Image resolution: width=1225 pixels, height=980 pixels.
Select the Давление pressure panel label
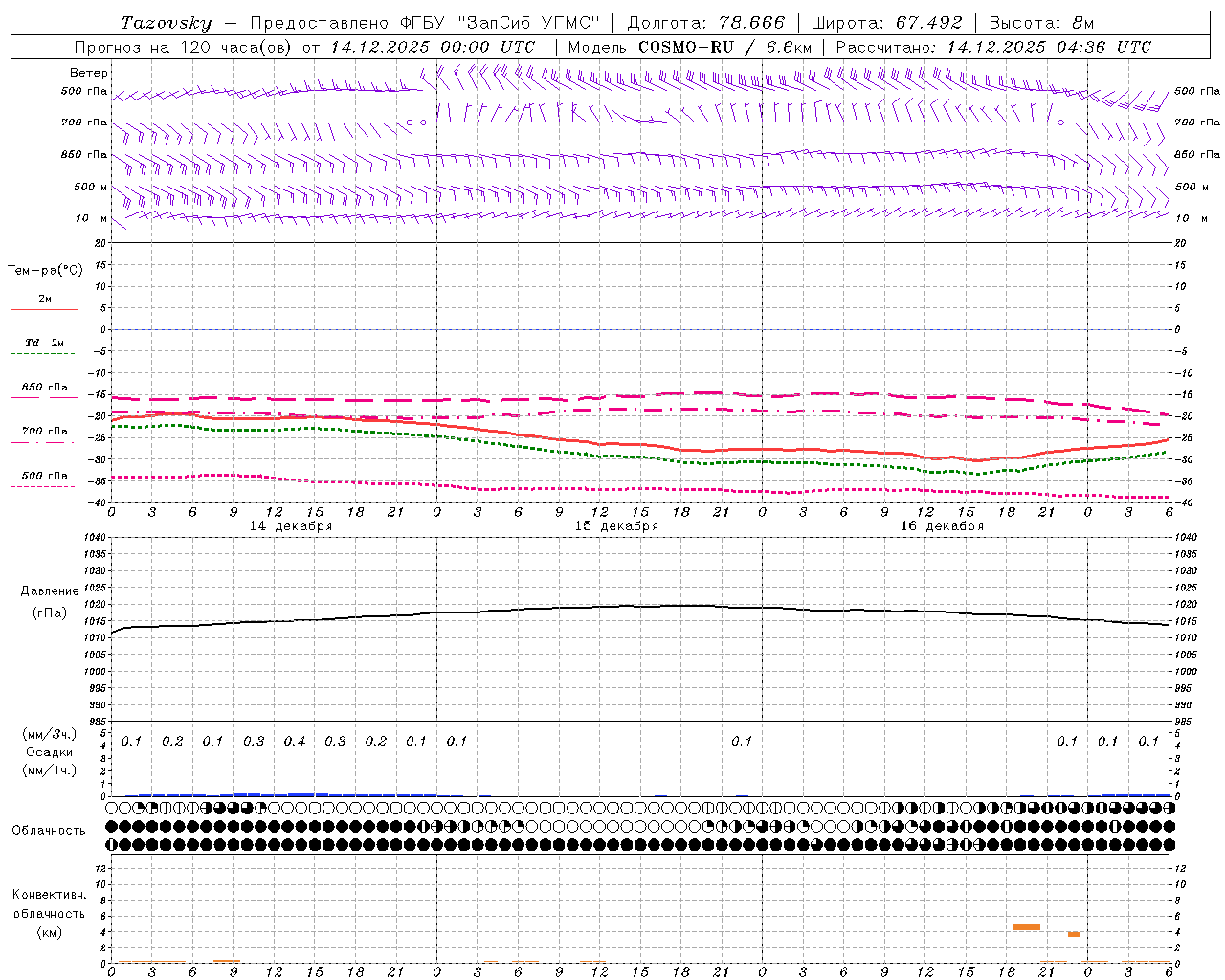pos(50,591)
